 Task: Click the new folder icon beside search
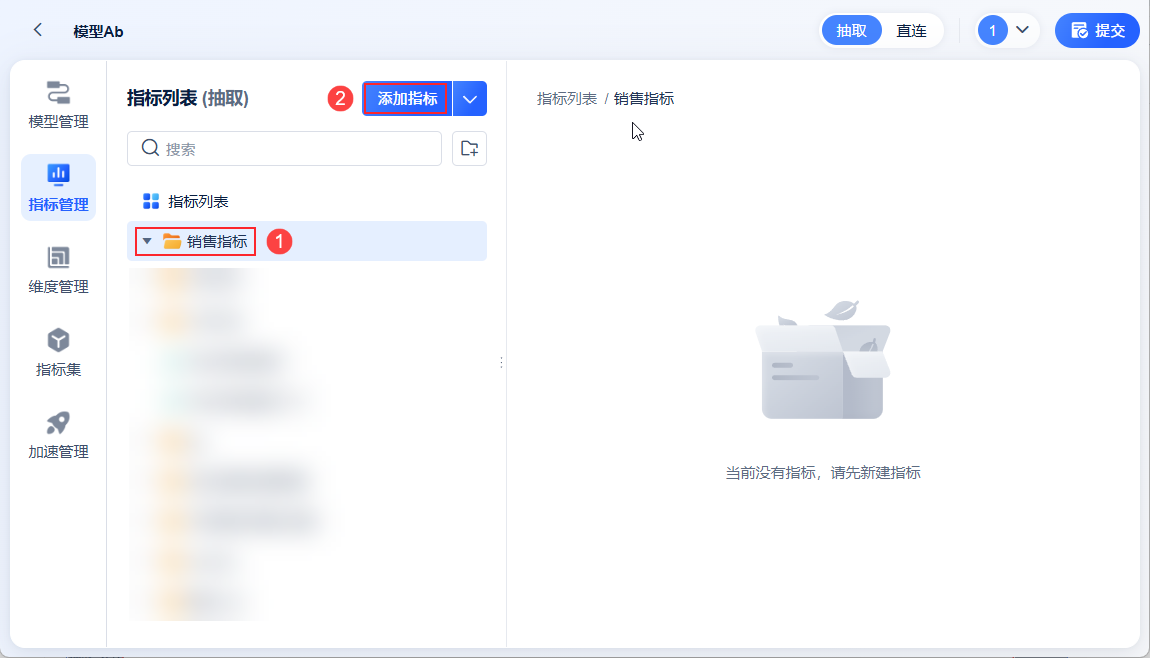click(x=469, y=148)
